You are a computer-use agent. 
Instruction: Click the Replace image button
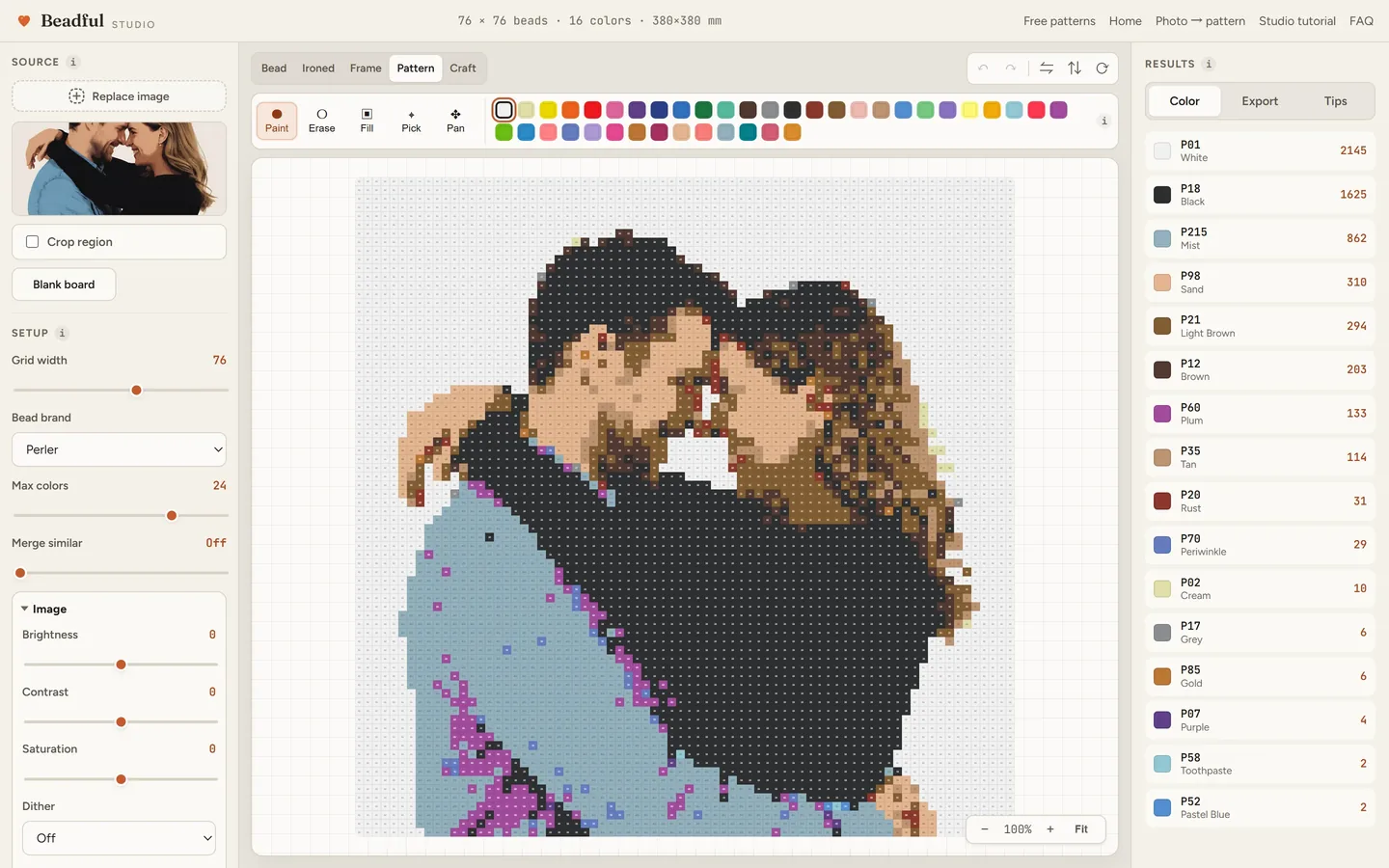(119, 96)
